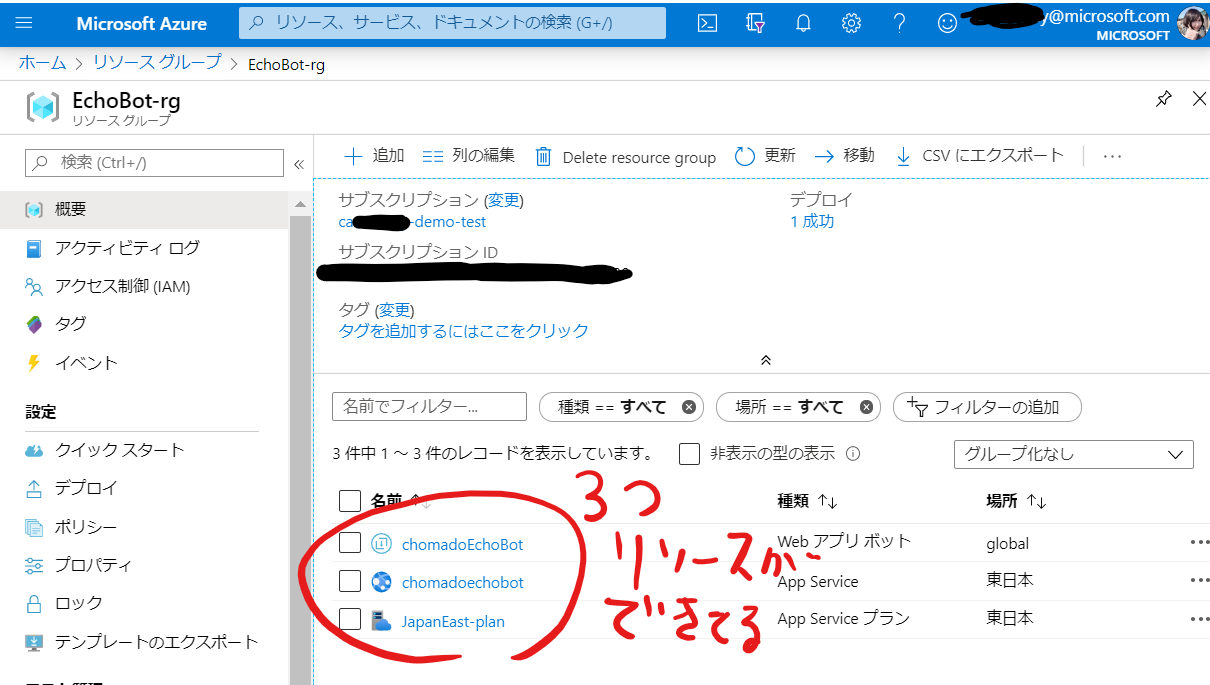The width and height of the screenshot is (1210, 685).
Task: Launch Cloud Shell from top bar
Action: (x=707, y=23)
